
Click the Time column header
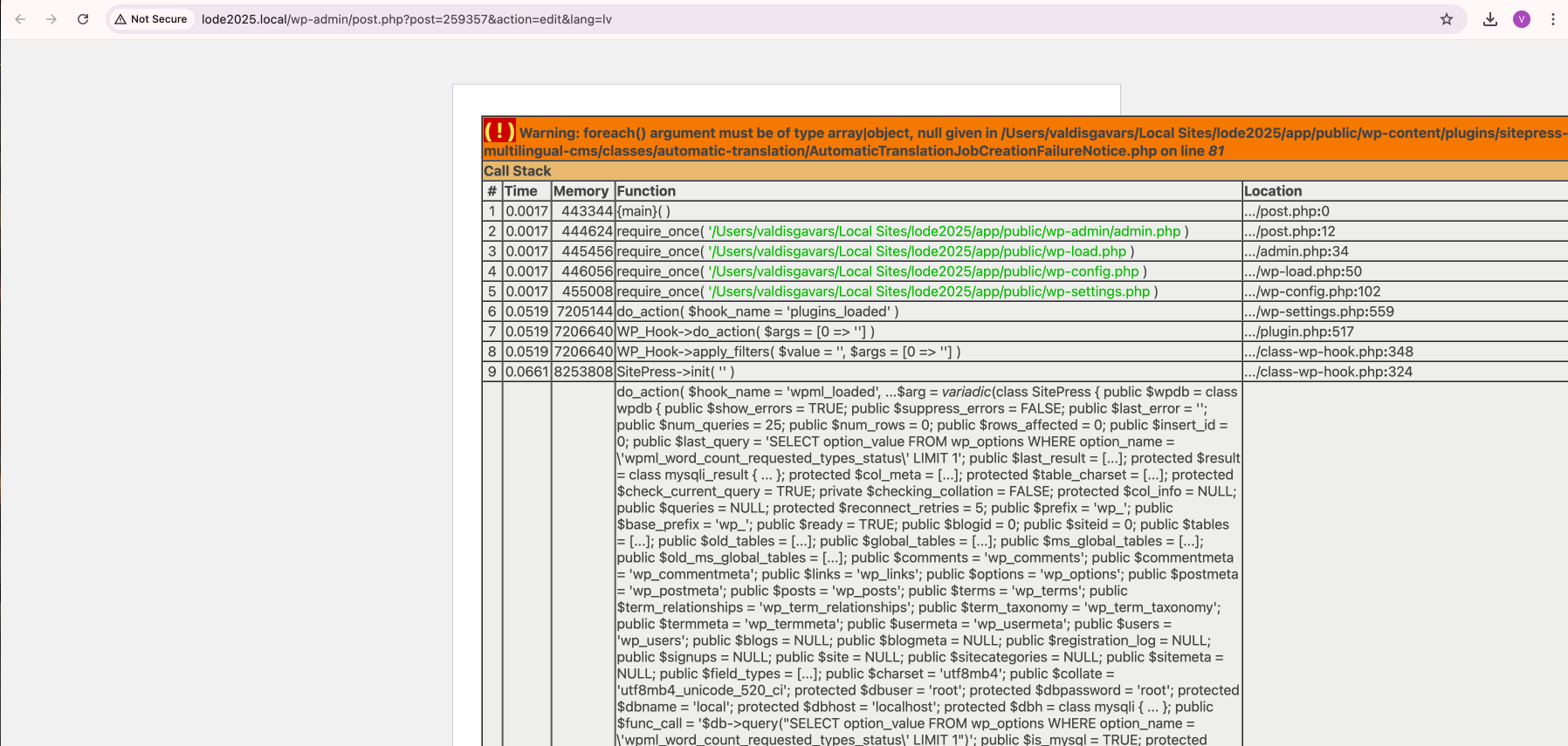pos(521,191)
